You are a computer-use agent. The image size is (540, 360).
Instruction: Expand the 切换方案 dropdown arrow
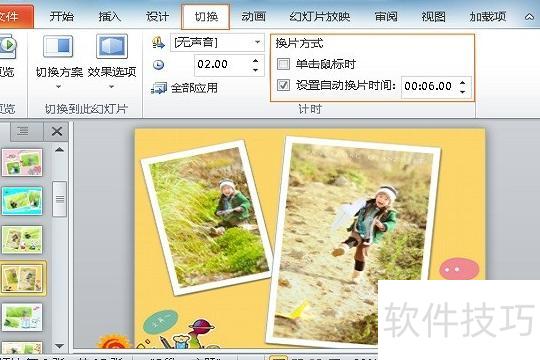tap(59, 86)
